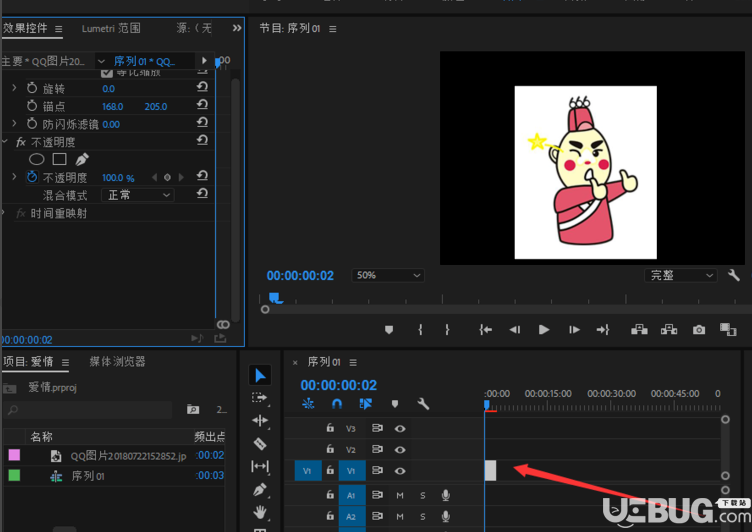The image size is (752, 532).
Task: Toggle lock on track V3
Action: [330, 428]
